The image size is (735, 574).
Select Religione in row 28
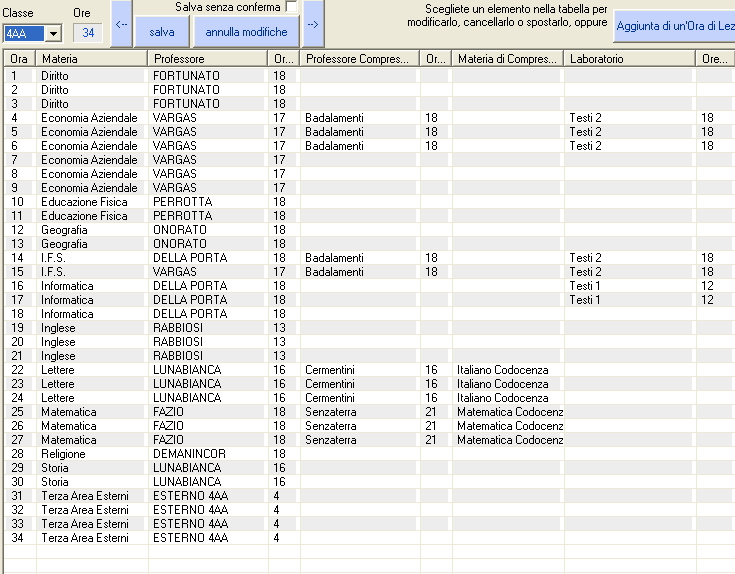coord(63,454)
